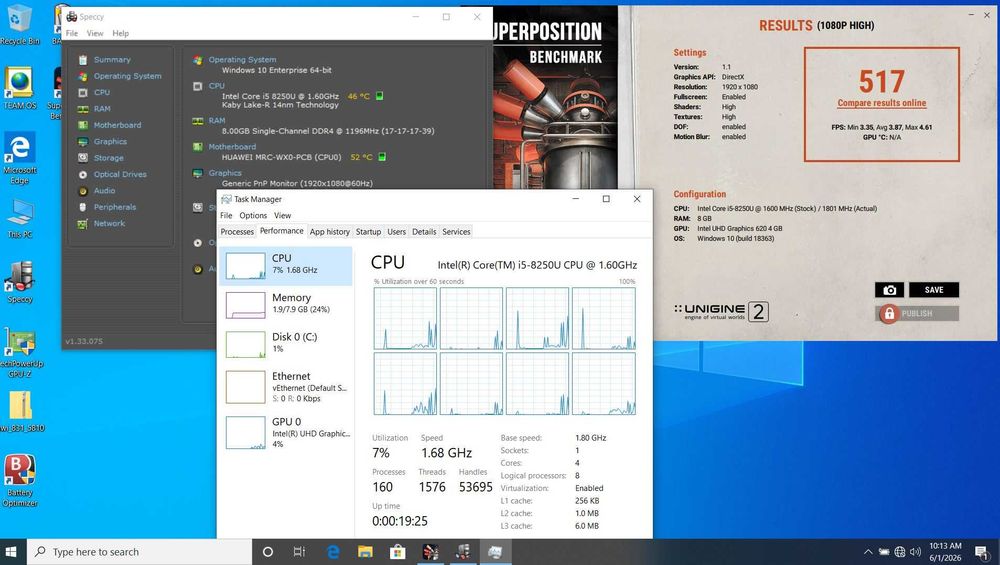Open volume control in system tray
Viewport: 1000px width, 565px height.
click(916, 552)
